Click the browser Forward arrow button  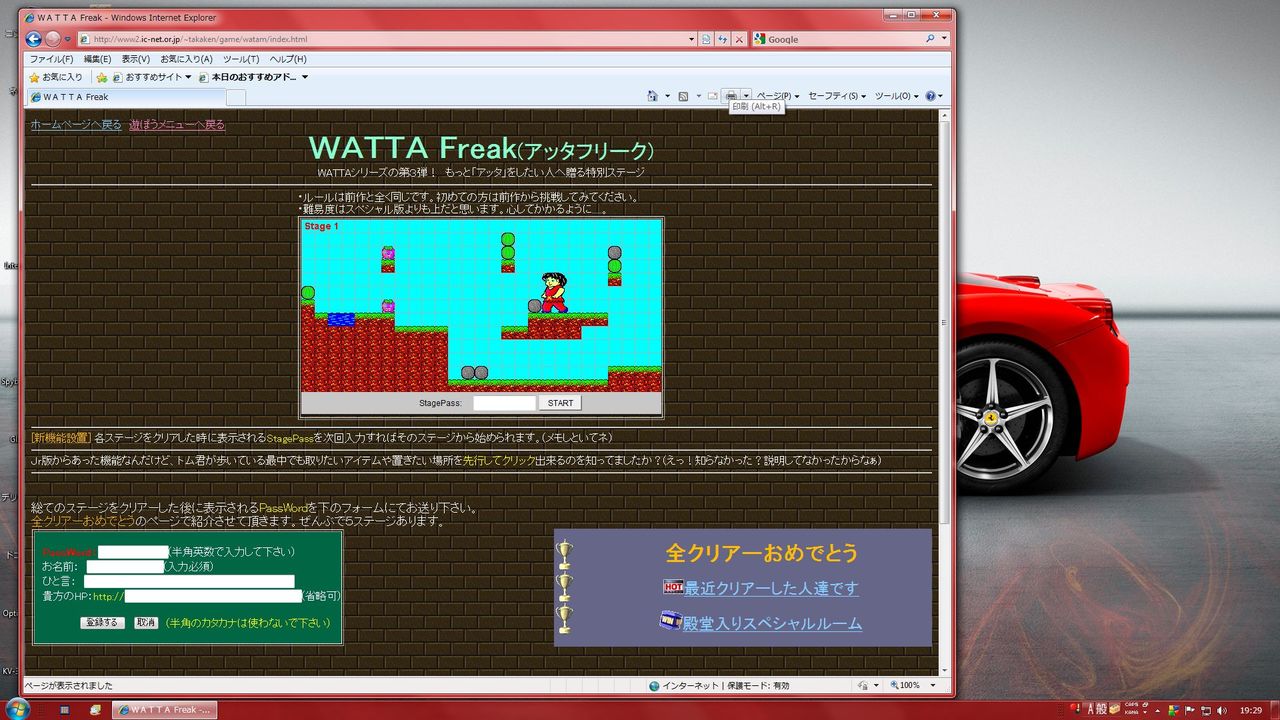point(52,39)
